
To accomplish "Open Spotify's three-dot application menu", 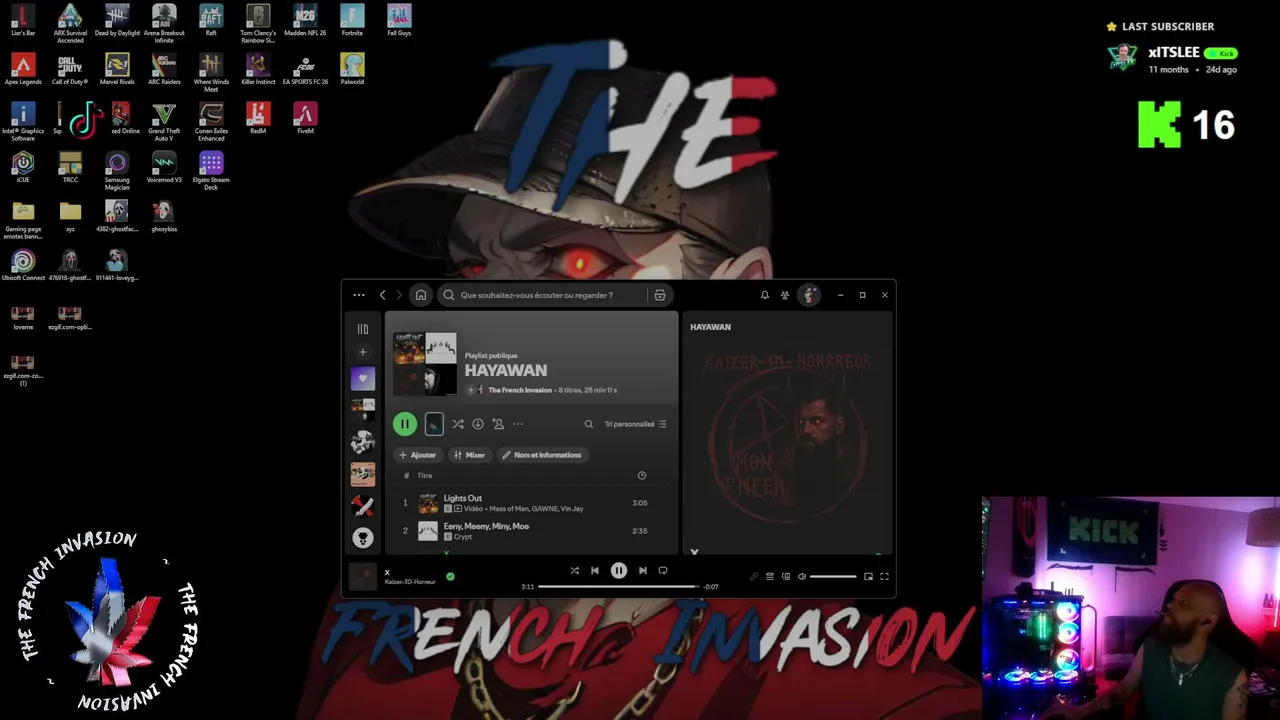I will click(359, 295).
